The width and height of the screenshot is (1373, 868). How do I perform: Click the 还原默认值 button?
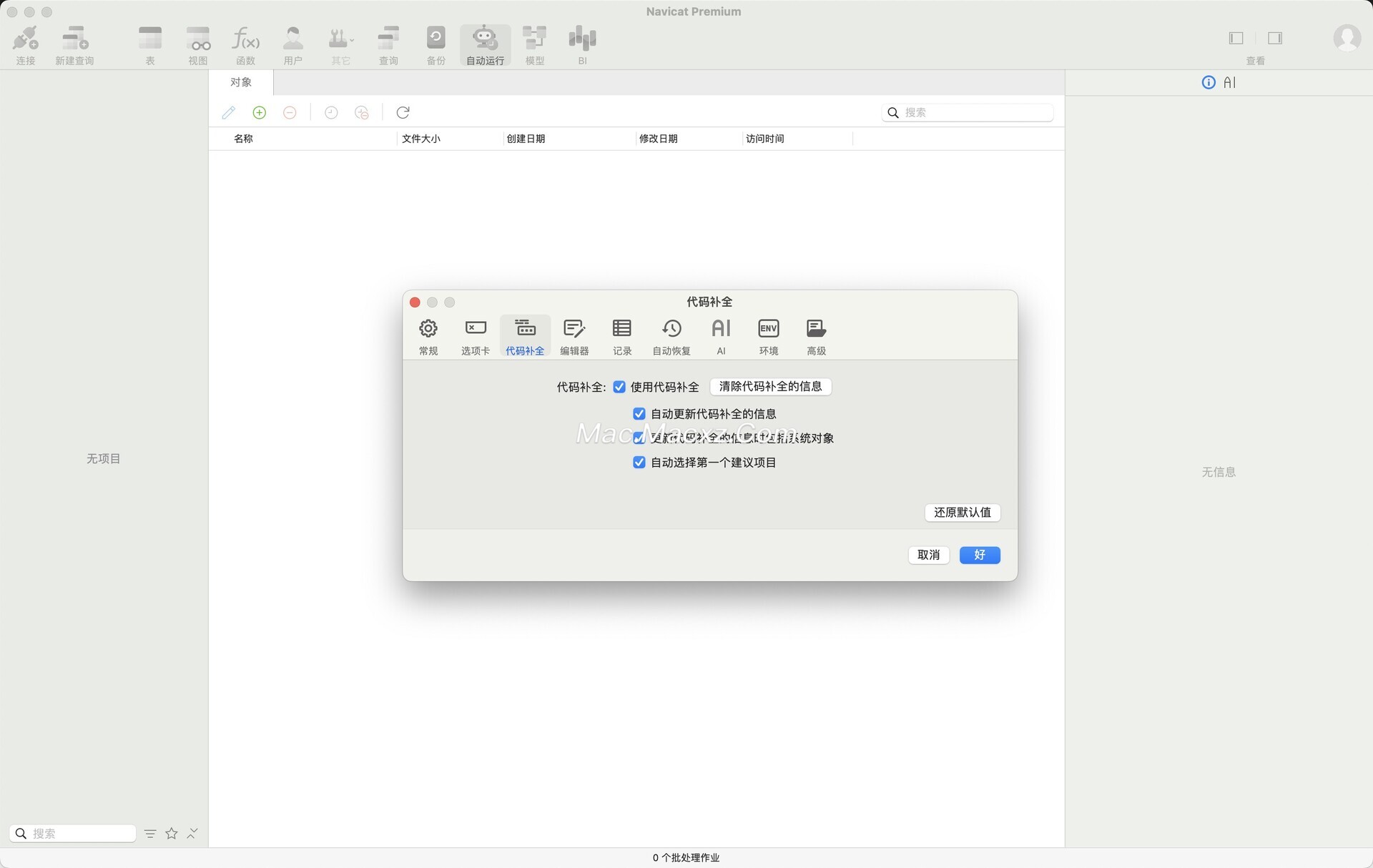coord(963,513)
